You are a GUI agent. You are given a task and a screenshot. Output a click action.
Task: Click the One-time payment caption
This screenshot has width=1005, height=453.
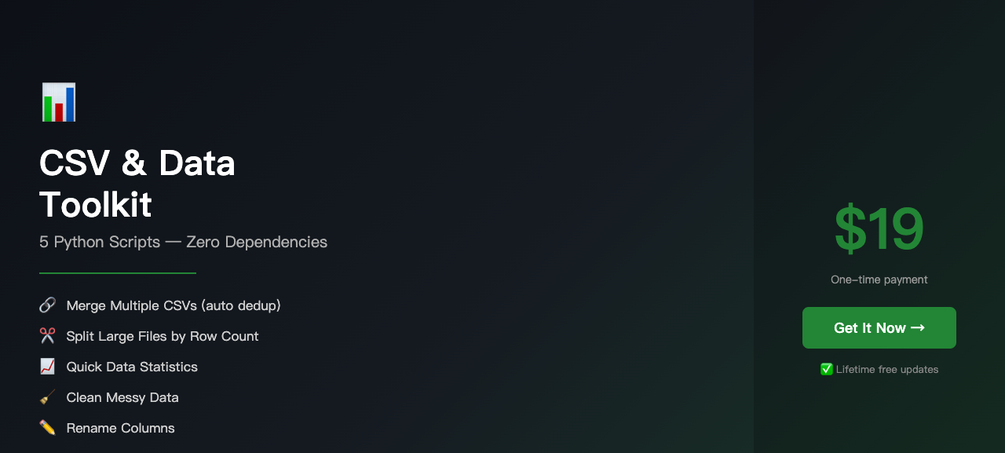(x=879, y=280)
